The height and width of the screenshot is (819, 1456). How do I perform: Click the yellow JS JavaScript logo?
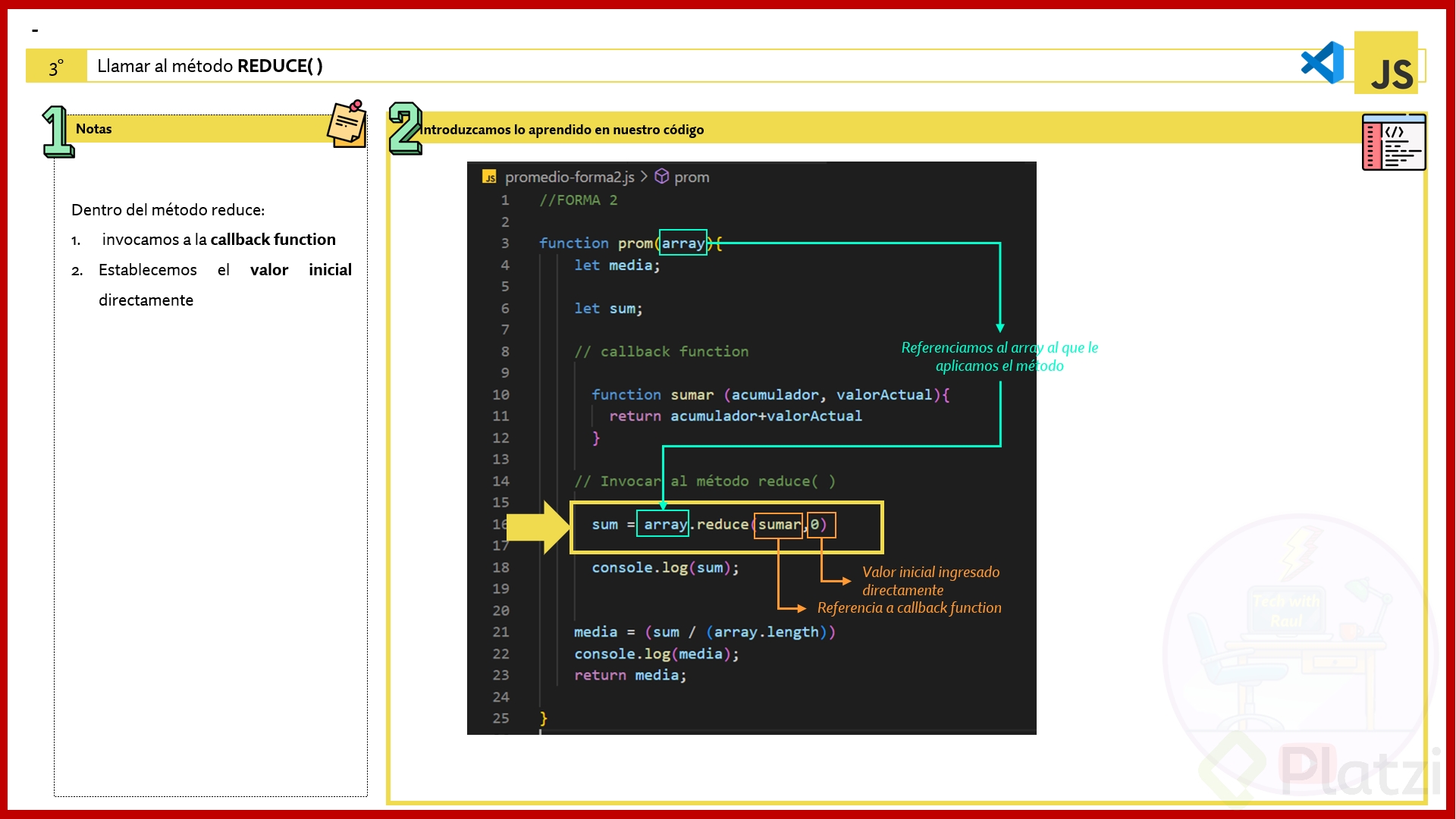(x=1386, y=63)
